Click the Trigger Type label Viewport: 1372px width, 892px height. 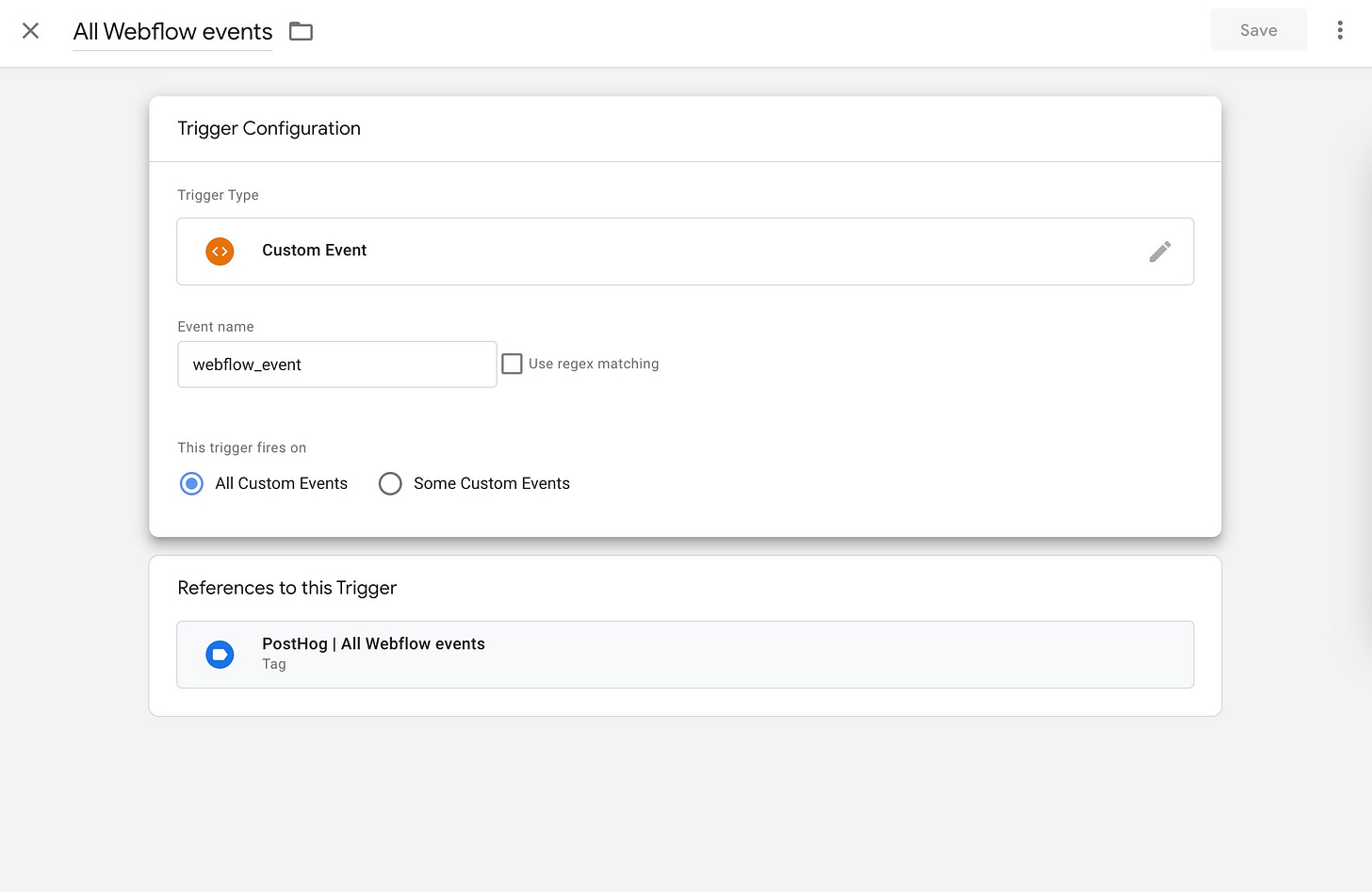(x=218, y=196)
